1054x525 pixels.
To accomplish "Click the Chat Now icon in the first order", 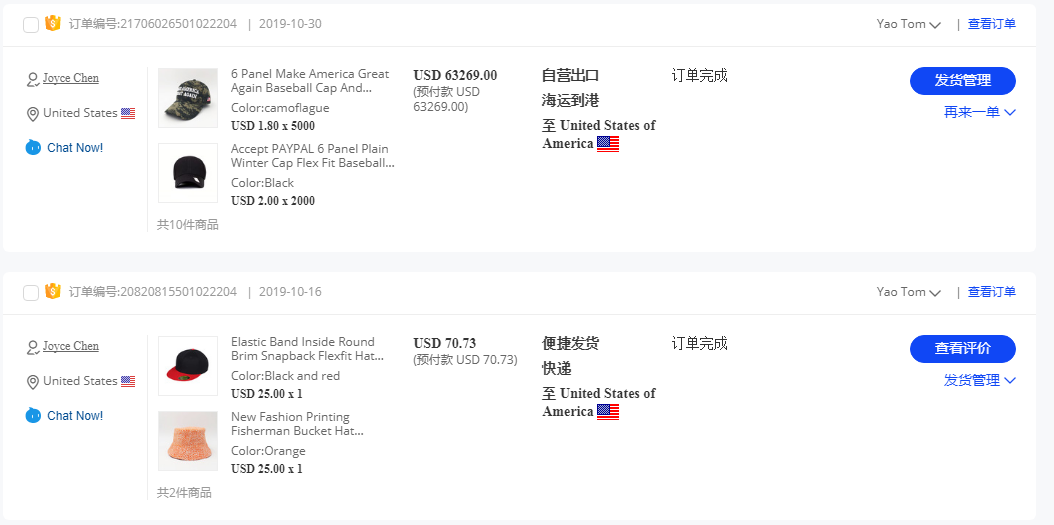I will pyautogui.click(x=33, y=148).
